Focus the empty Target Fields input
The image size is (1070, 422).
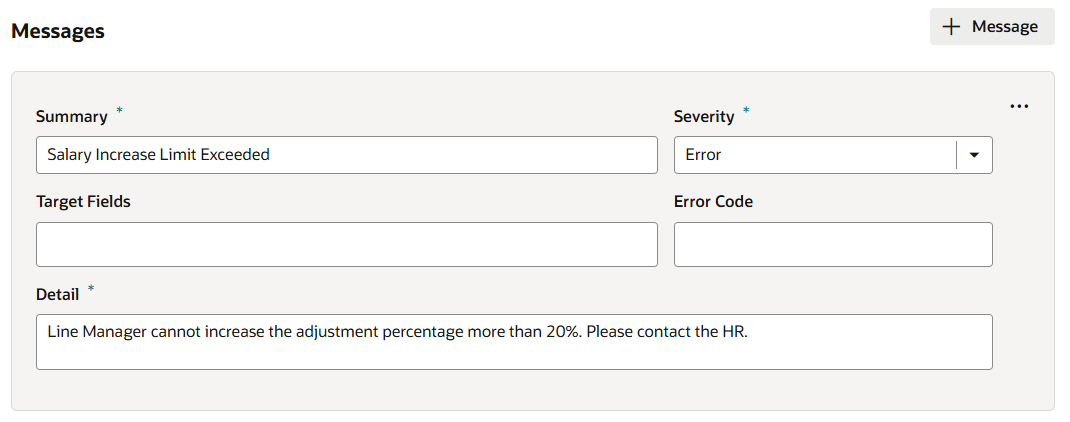(346, 244)
